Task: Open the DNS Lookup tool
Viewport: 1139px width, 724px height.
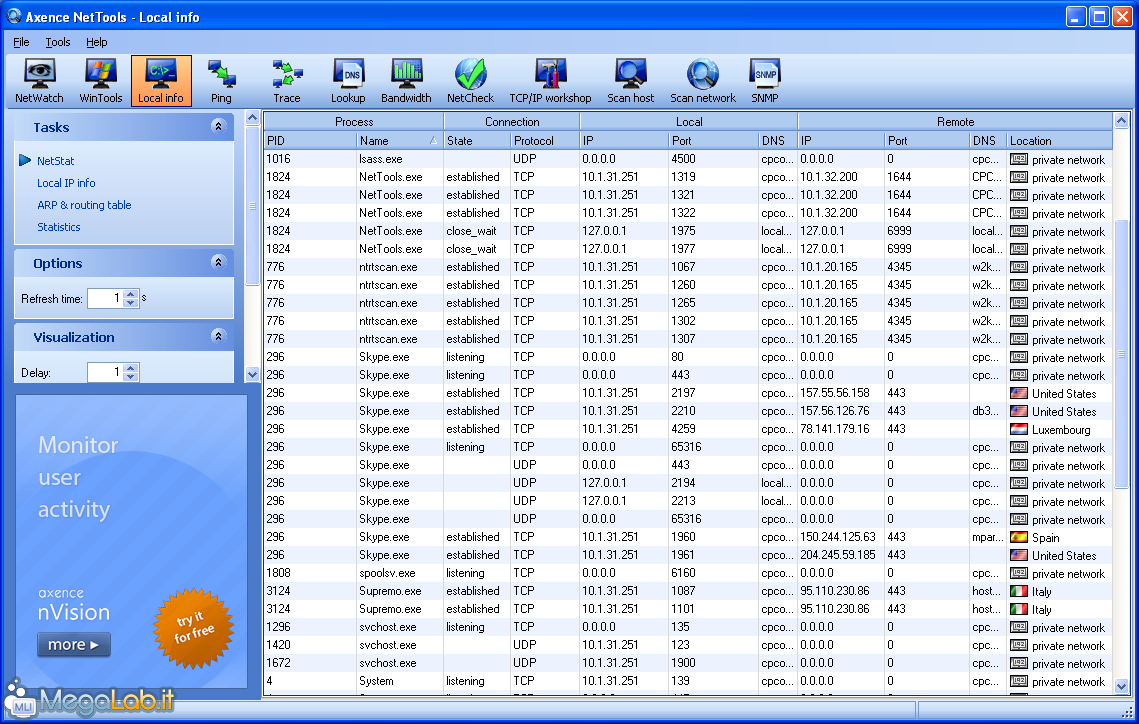Action: [348, 81]
